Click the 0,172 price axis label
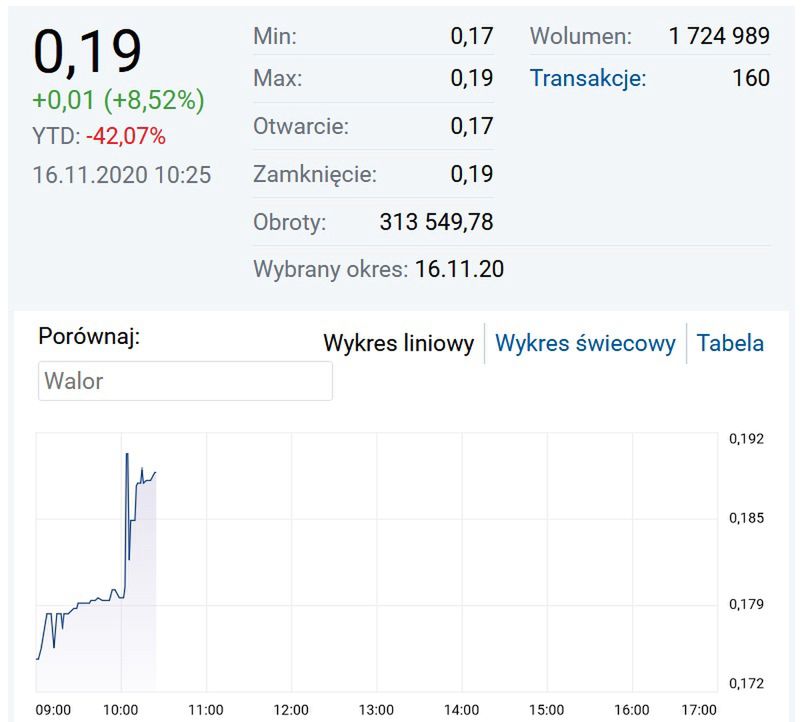This screenshot has height=722, width=801. pyautogui.click(x=746, y=684)
